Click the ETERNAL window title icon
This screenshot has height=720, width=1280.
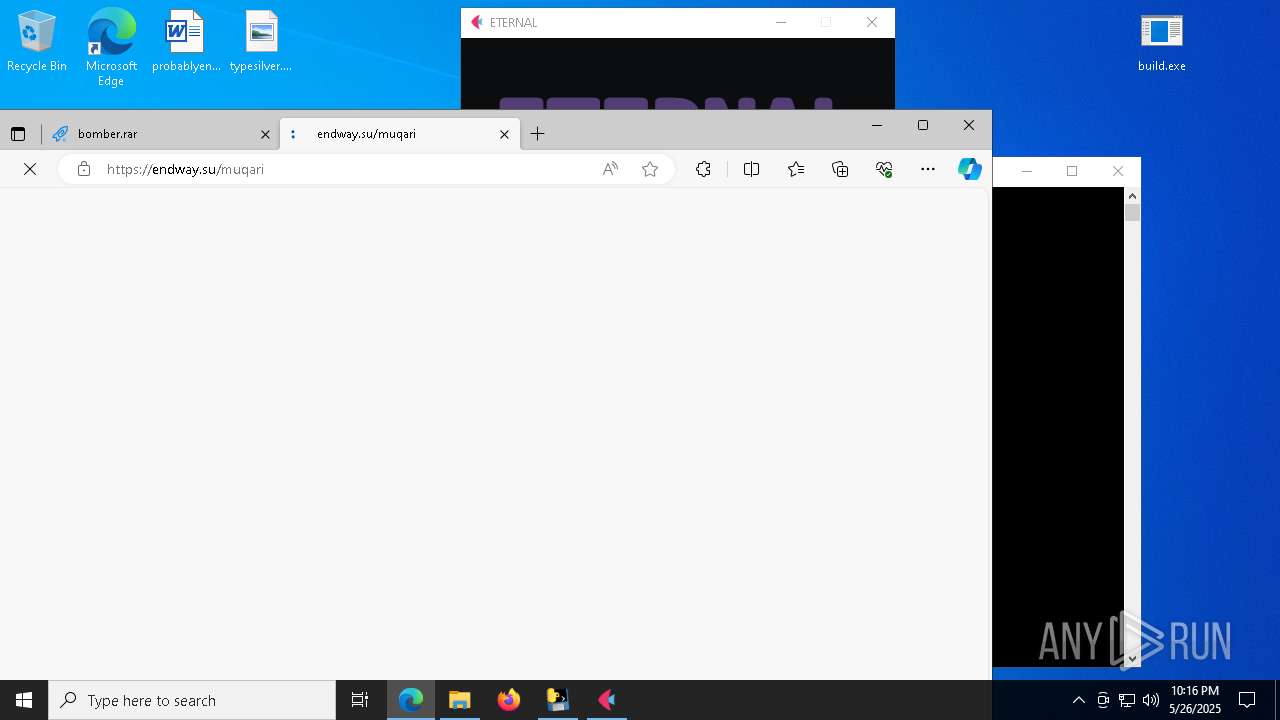click(476, 22)
